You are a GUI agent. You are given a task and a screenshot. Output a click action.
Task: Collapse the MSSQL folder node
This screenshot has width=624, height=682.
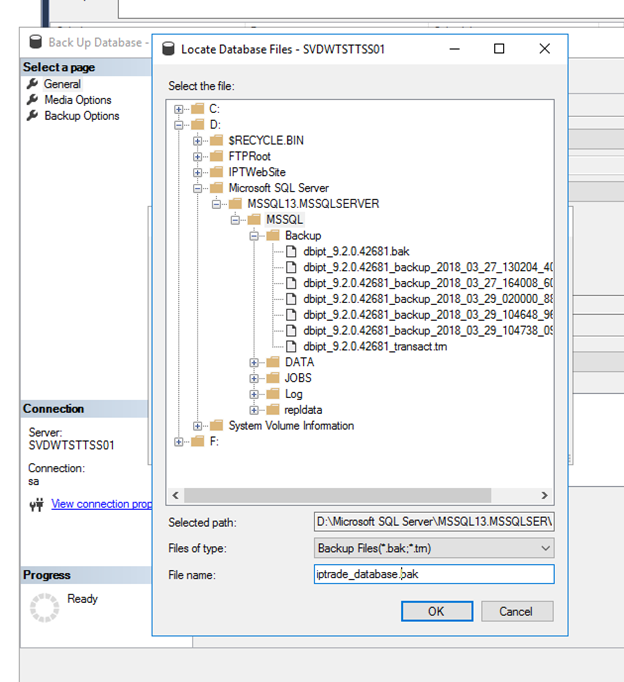[235, 220]
